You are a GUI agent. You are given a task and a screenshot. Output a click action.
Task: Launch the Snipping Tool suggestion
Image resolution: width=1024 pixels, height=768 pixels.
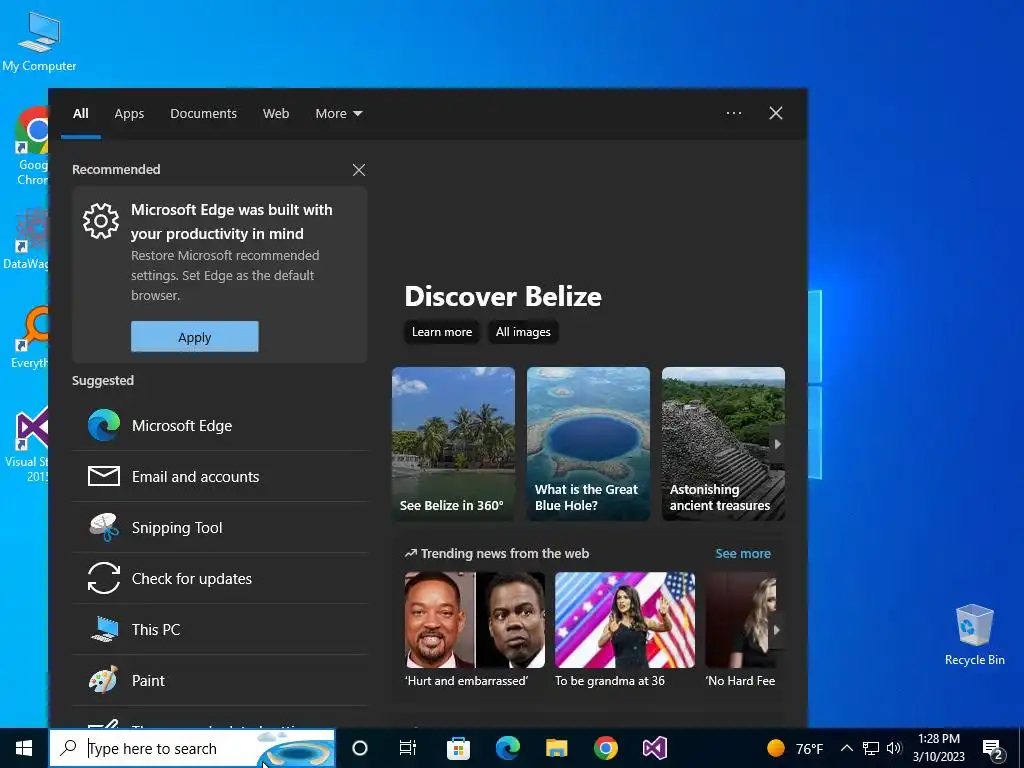[219, 527]
